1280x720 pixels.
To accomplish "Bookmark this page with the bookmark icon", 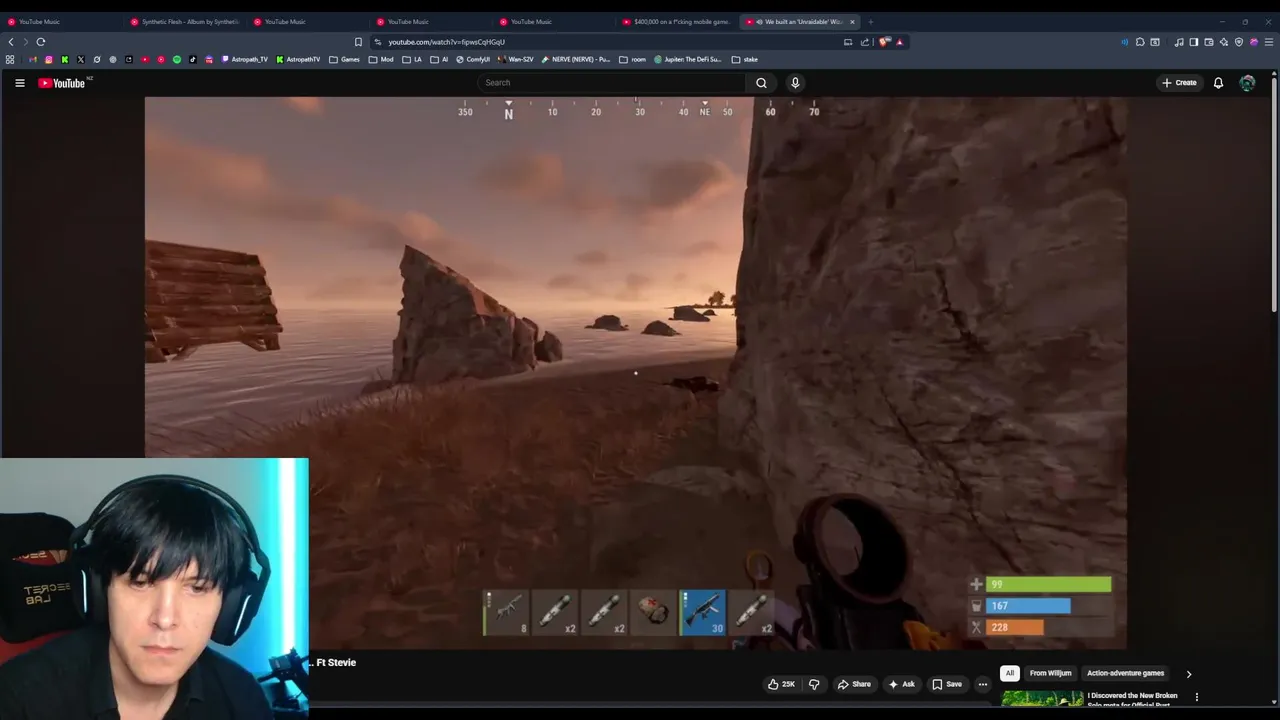I will point(358,42).
